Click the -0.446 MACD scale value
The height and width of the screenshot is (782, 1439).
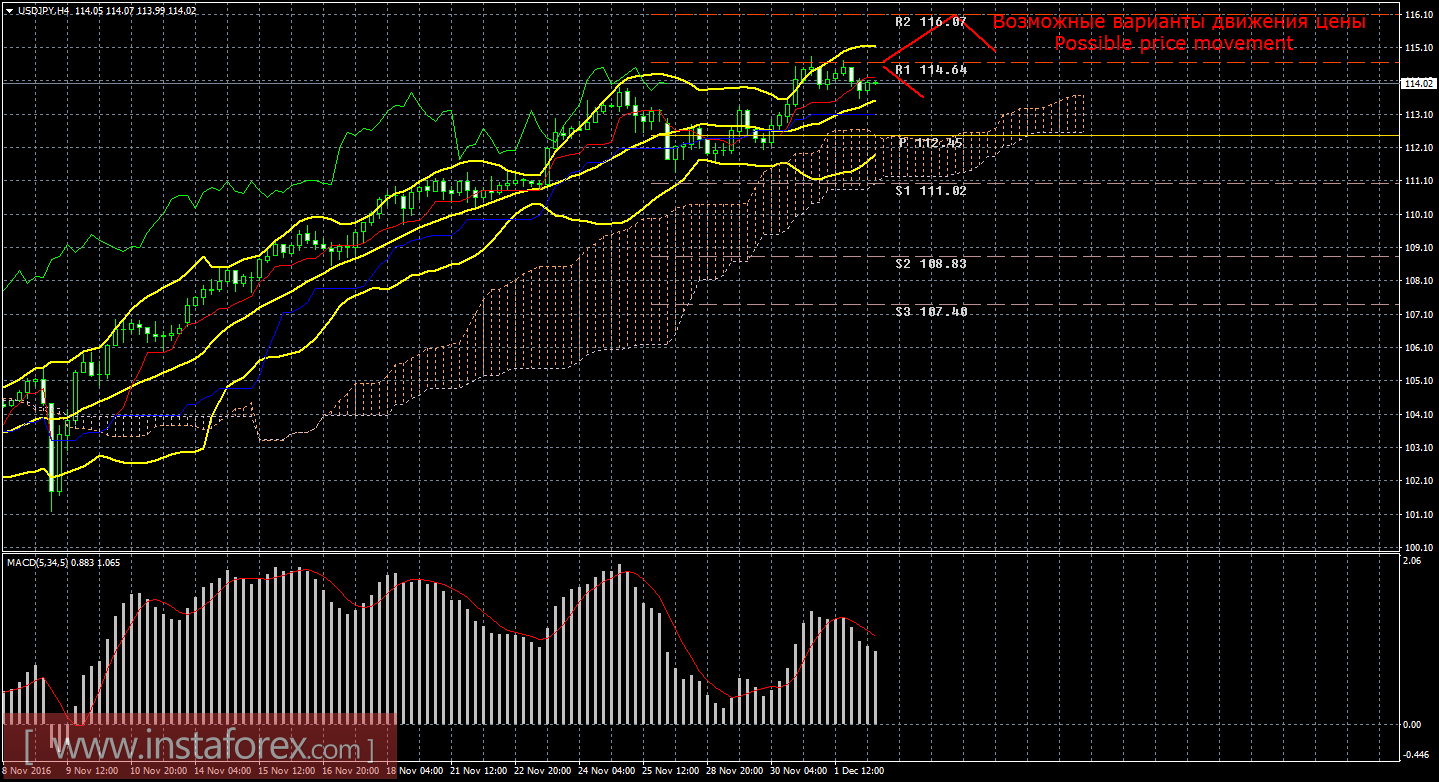coord(1415,755)
